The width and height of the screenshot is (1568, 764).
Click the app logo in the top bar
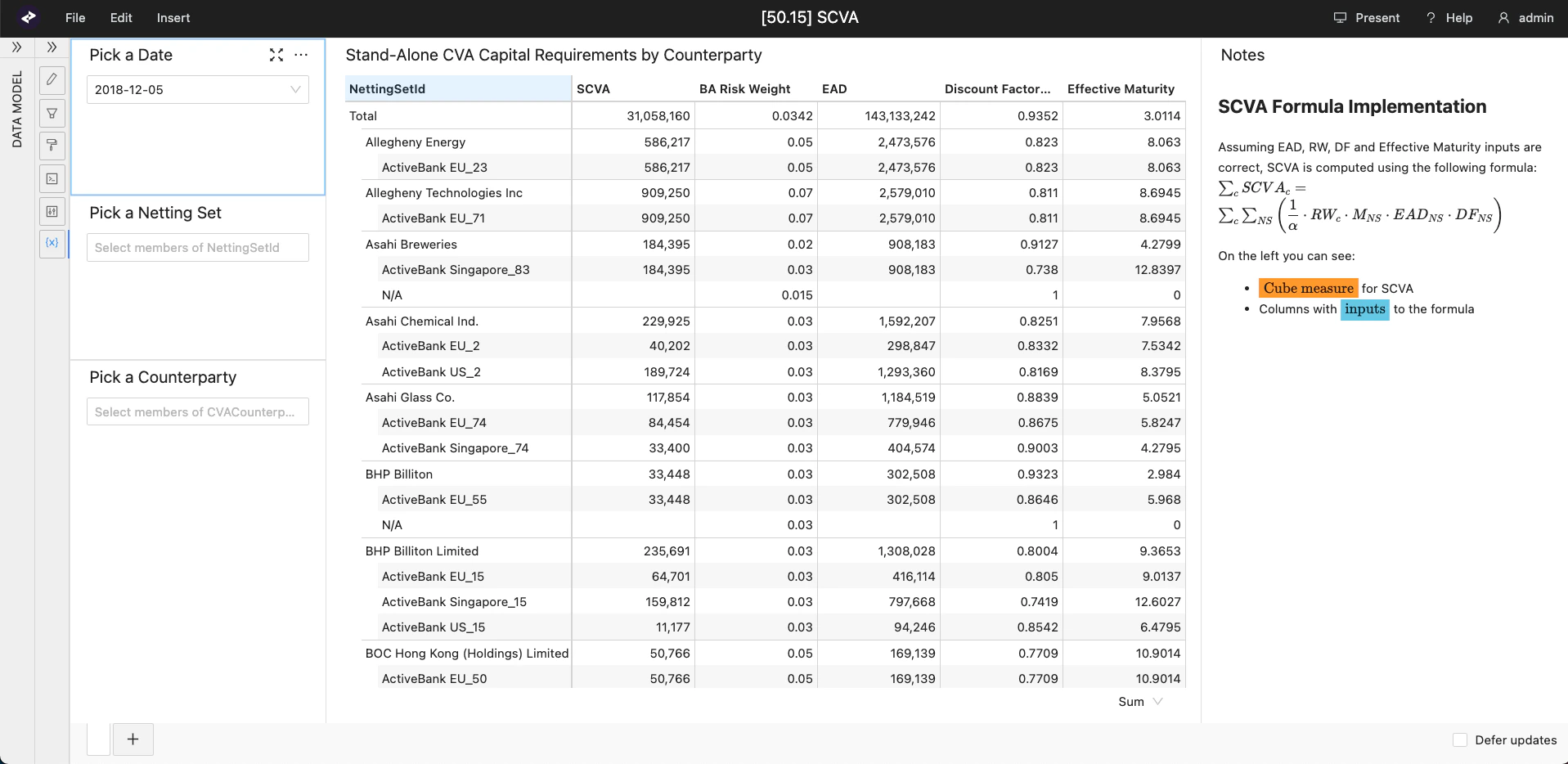pyautogui.click(x=29, y=17)
